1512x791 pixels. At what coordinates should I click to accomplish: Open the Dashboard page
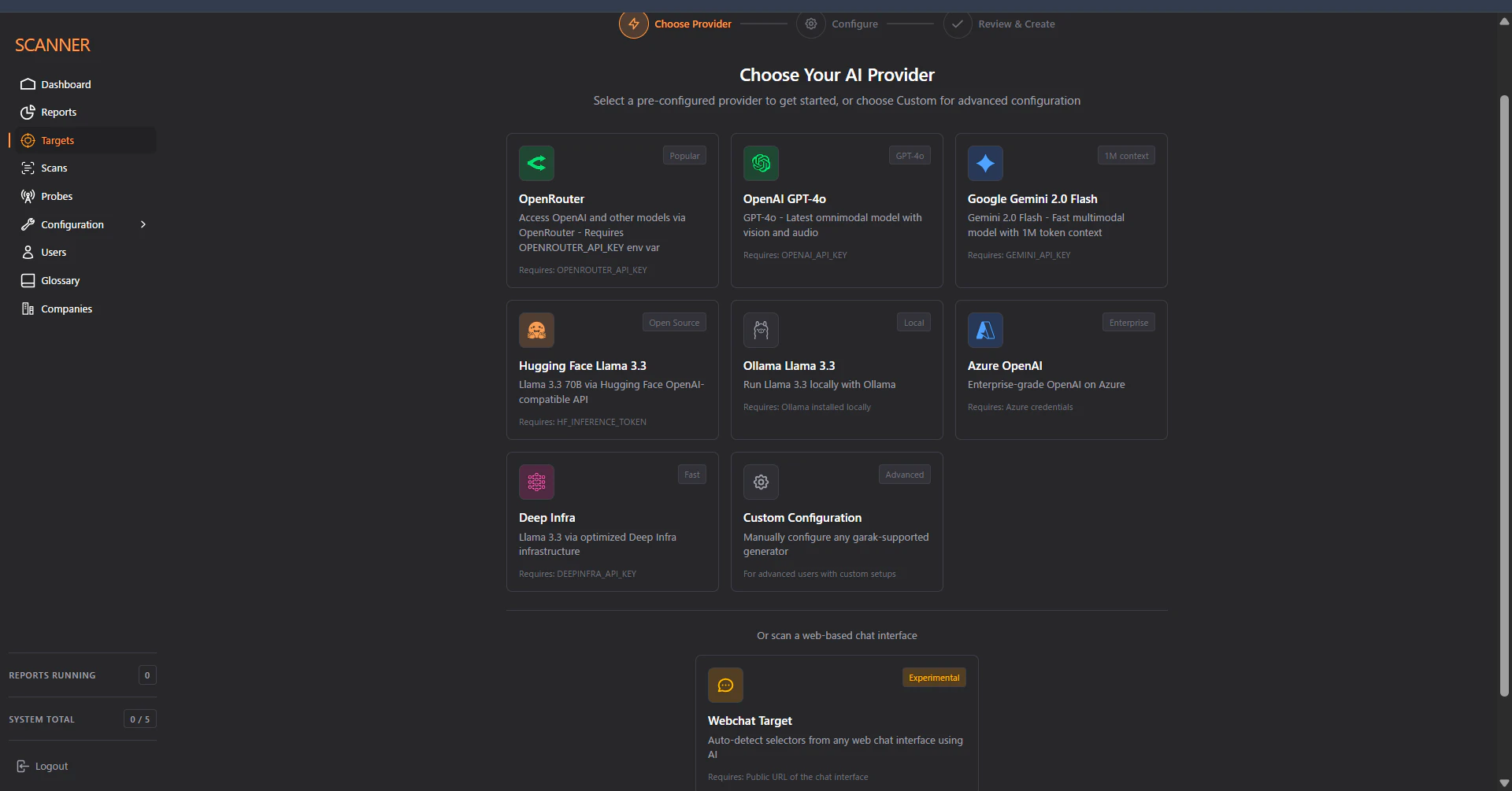tap(66, 85)
